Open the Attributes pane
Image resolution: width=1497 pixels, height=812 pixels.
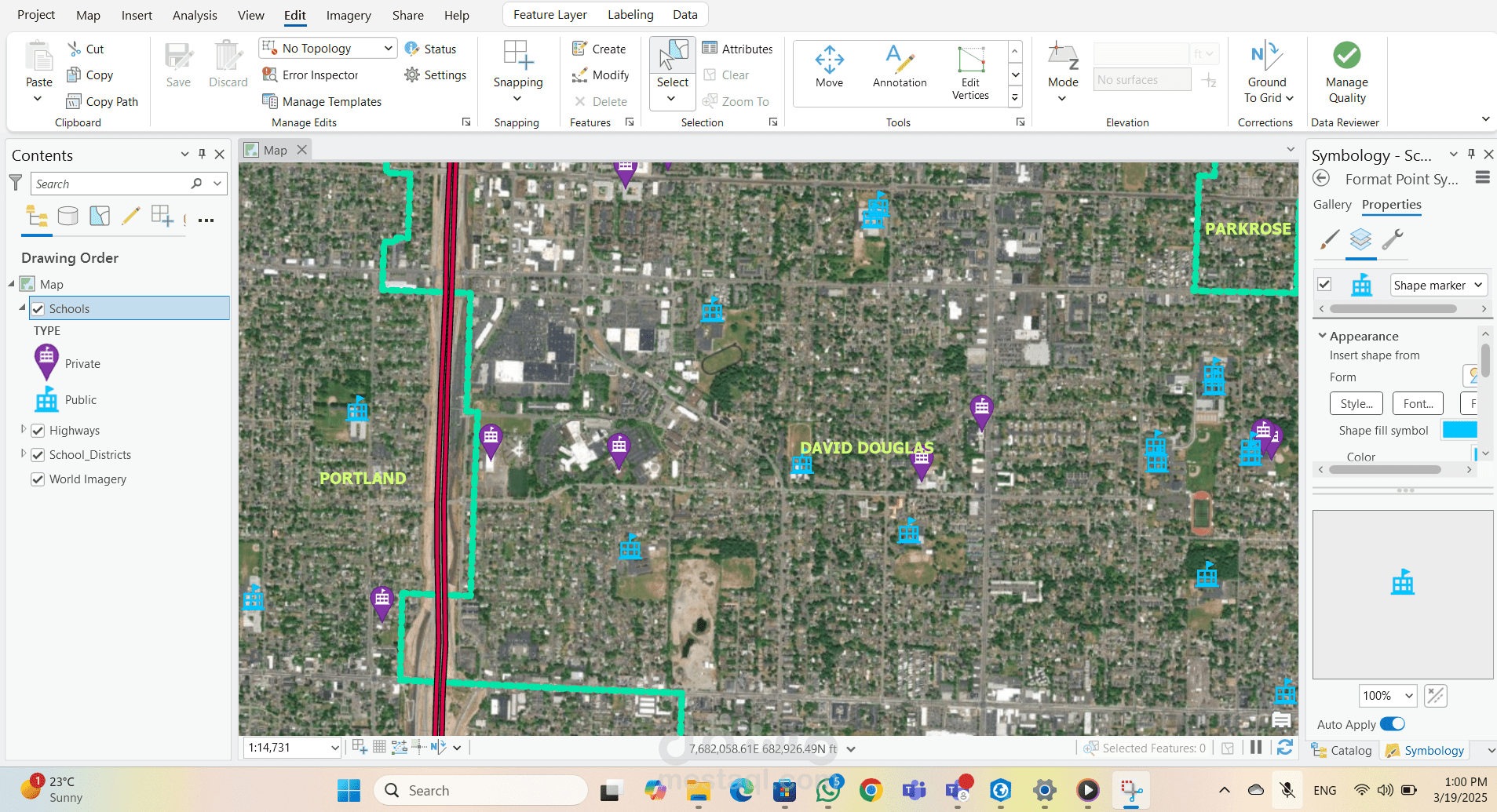tap(737, 49)
